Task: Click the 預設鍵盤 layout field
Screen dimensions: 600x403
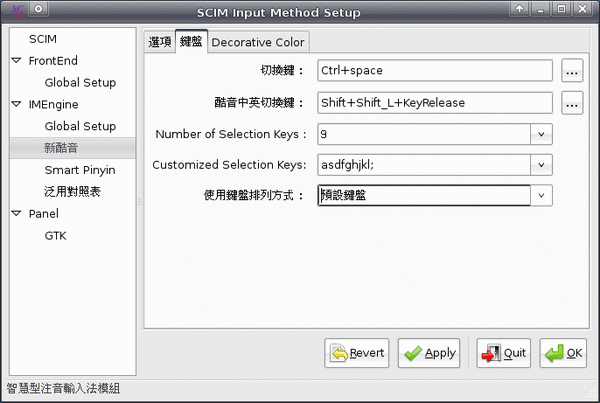Action: [424, 196]
